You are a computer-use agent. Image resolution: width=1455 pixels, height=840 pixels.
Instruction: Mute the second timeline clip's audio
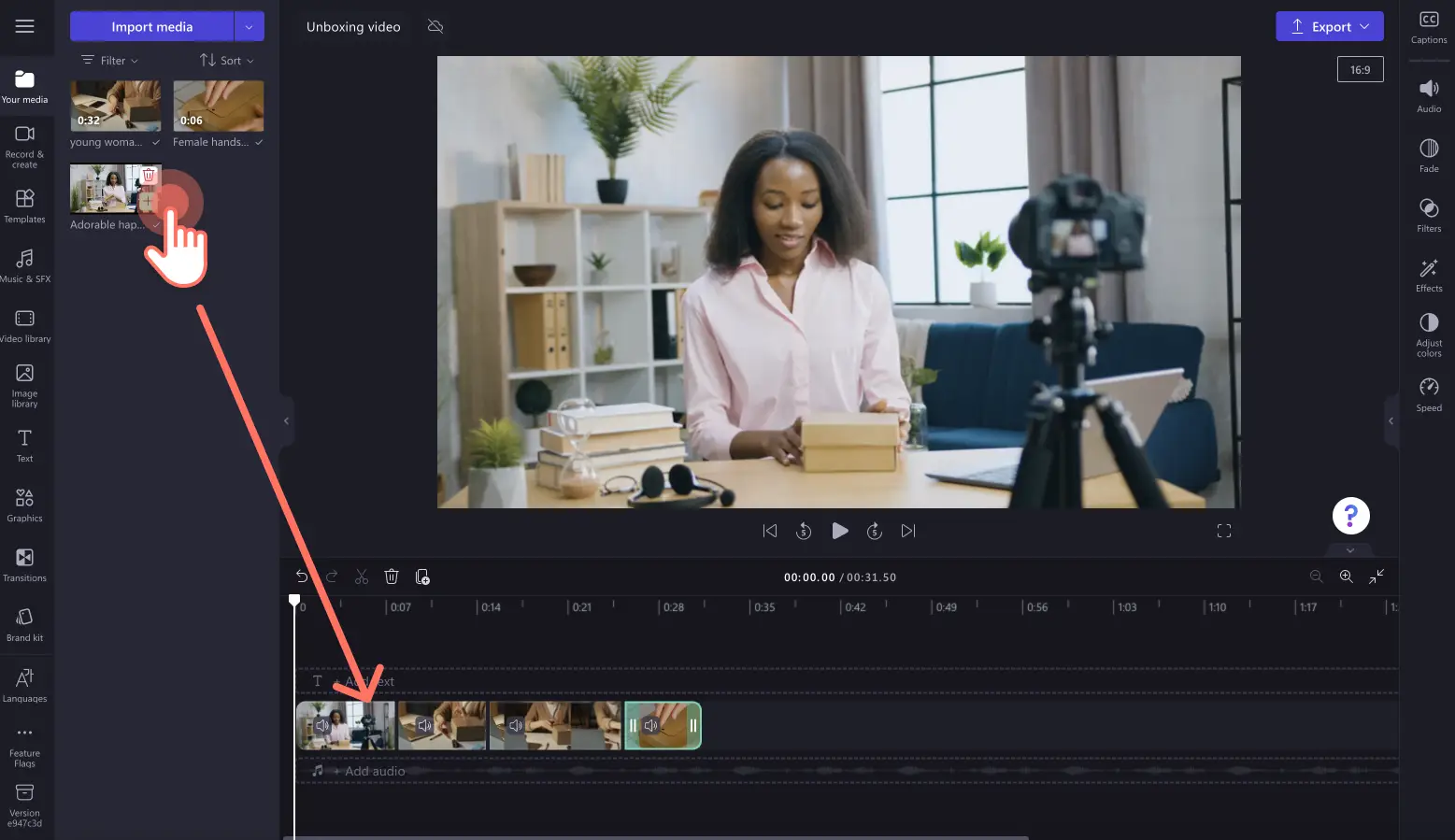click(x=424, y=725)
